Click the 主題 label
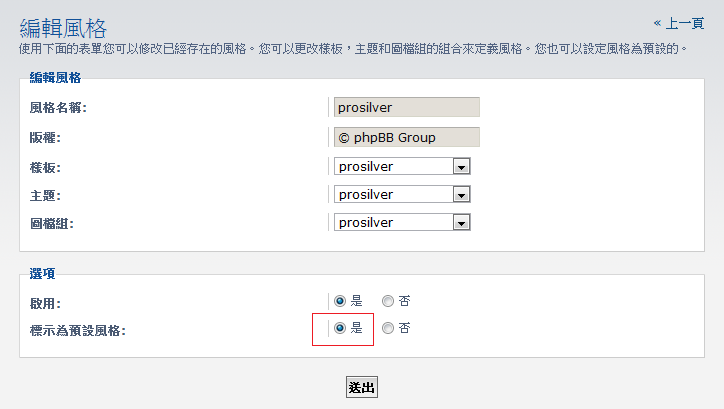 pyautogui.click(x=45, y=195)
